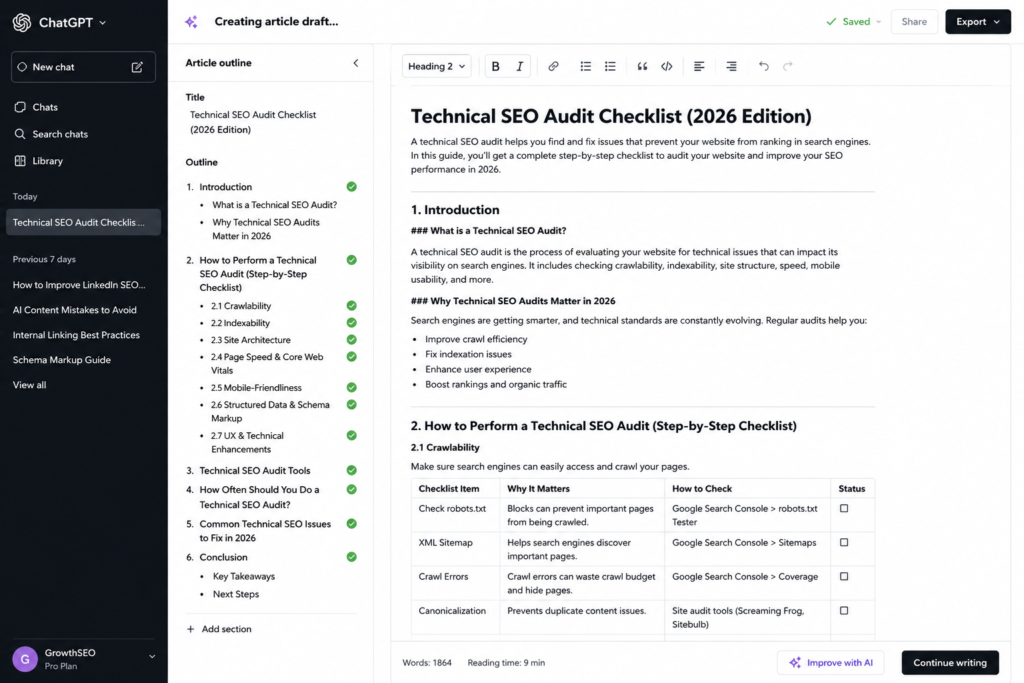Insert a block quote
This screenshot has height=683, width=1024.
[x=643, y=66]
